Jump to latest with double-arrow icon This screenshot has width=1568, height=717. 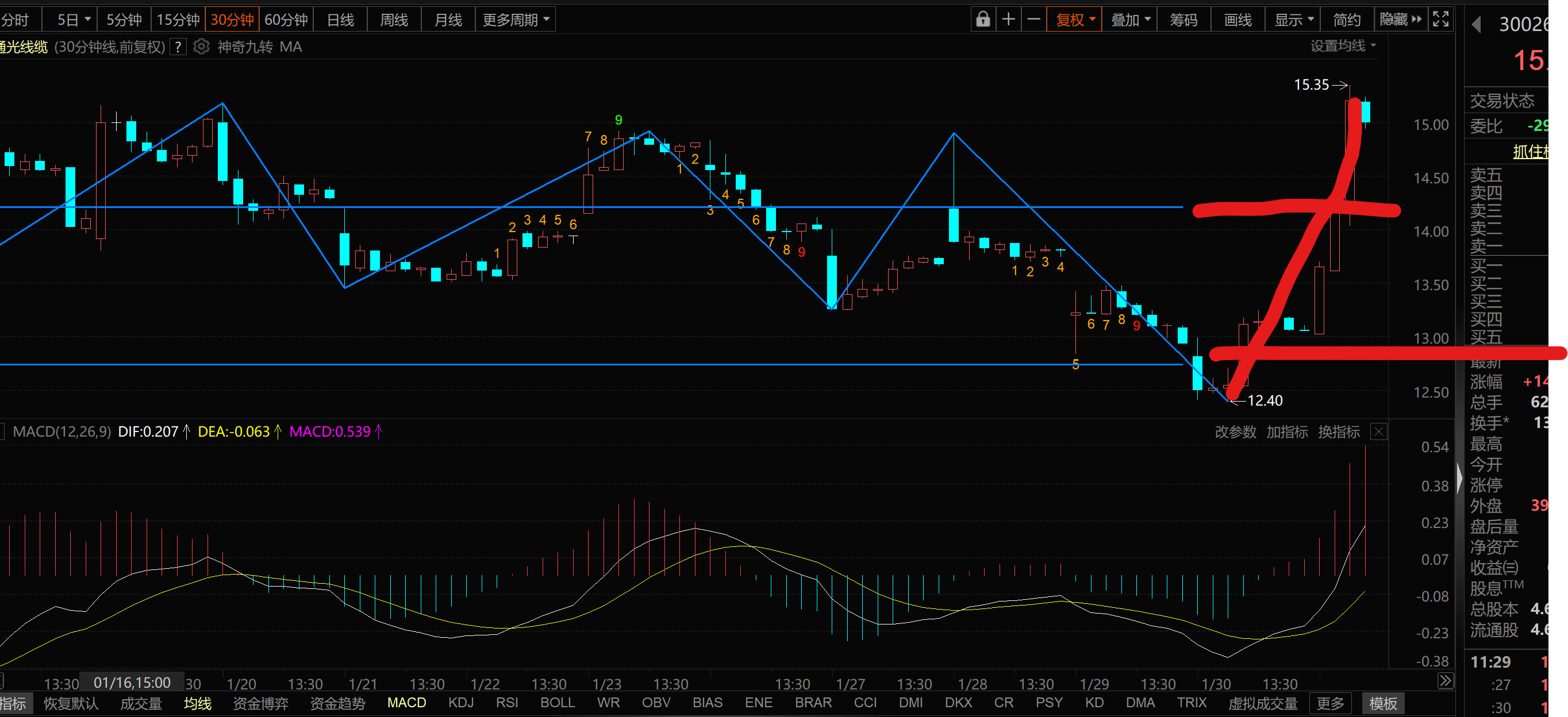1445,680
